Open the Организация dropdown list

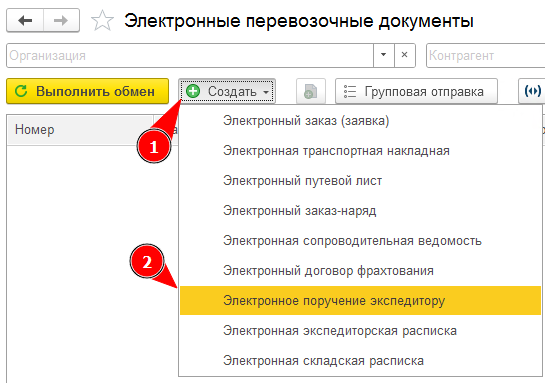pos(384,55)
